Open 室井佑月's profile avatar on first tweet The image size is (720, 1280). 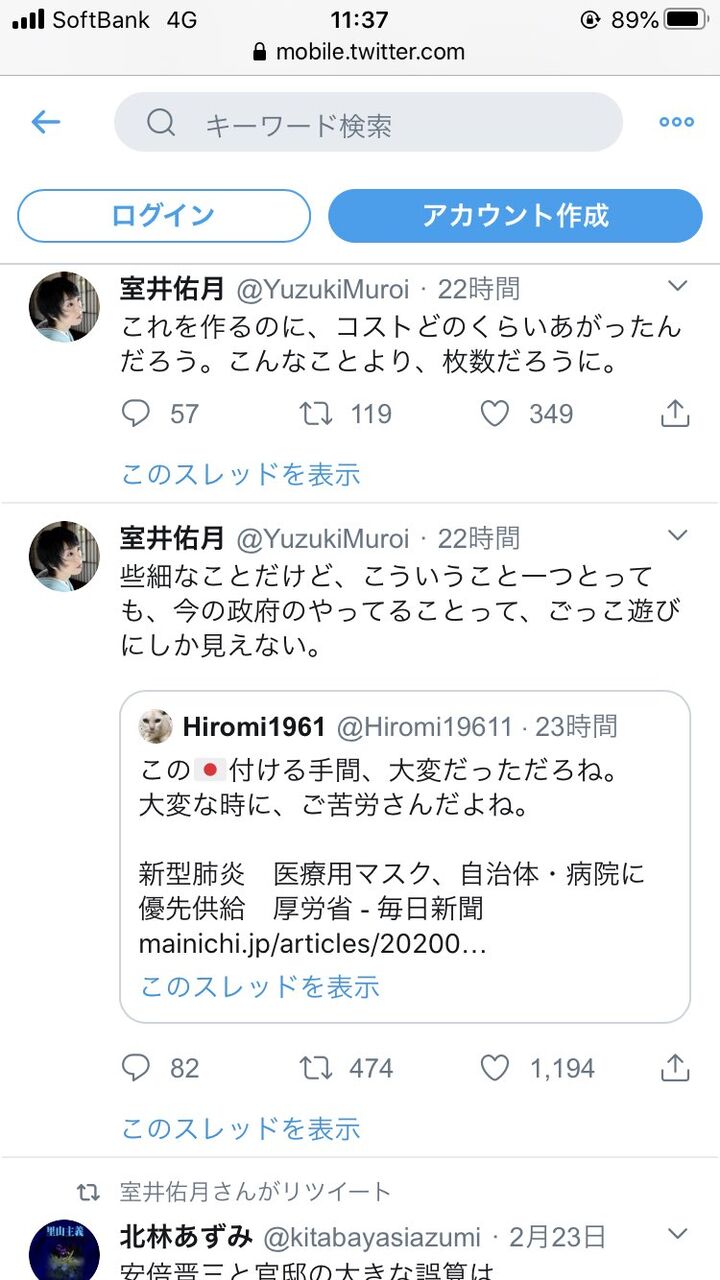[x=65, y=307]
